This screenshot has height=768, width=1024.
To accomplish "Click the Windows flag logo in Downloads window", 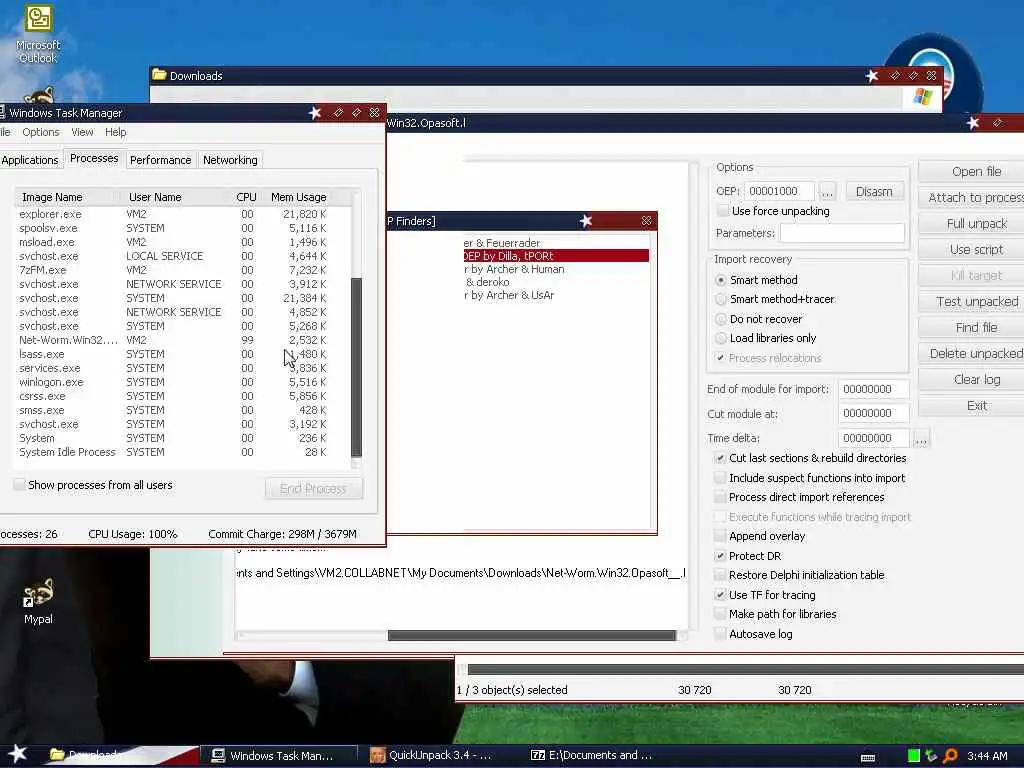I will (923, 97).
